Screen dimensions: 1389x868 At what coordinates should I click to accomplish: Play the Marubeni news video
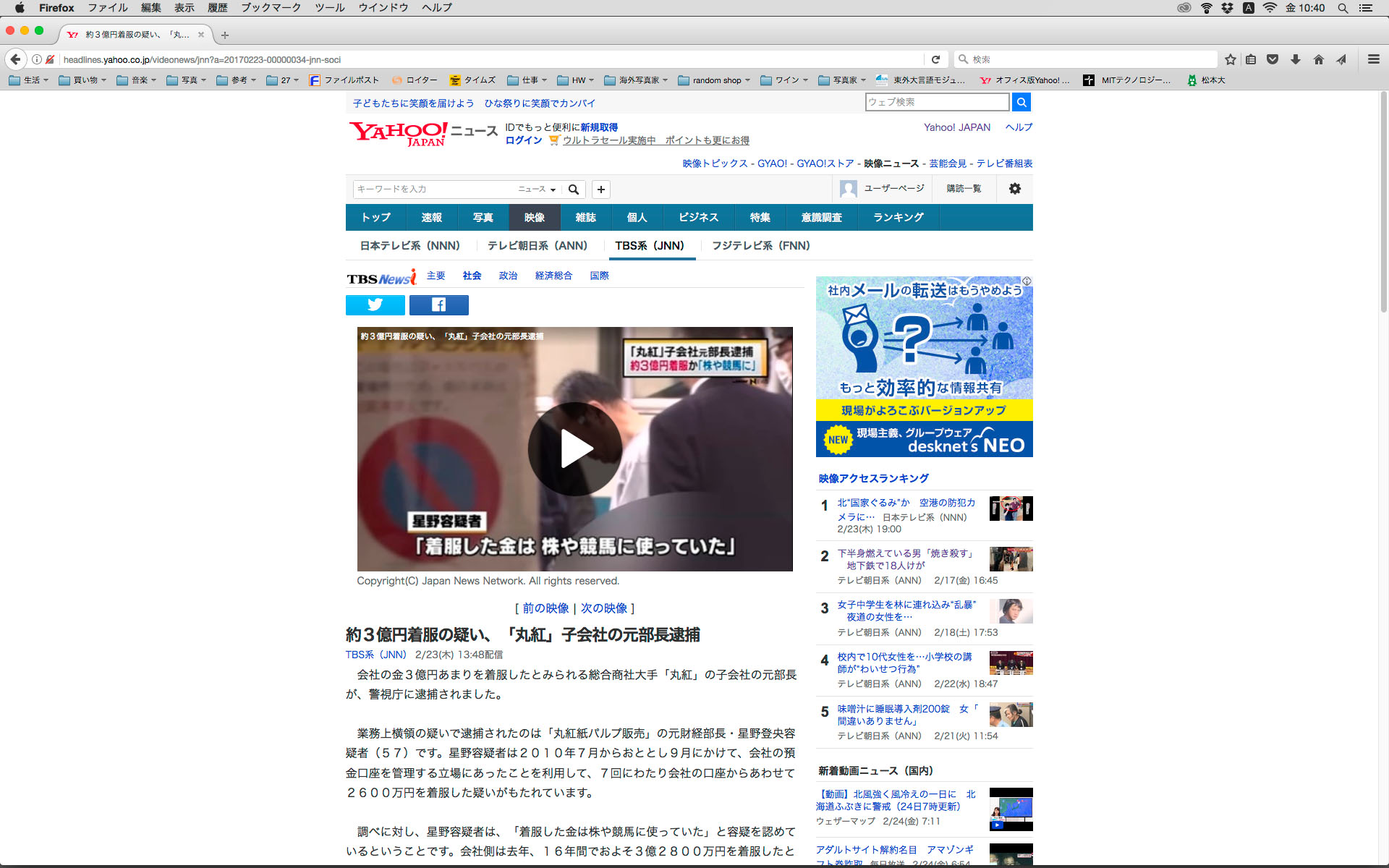tap(574, 449)
